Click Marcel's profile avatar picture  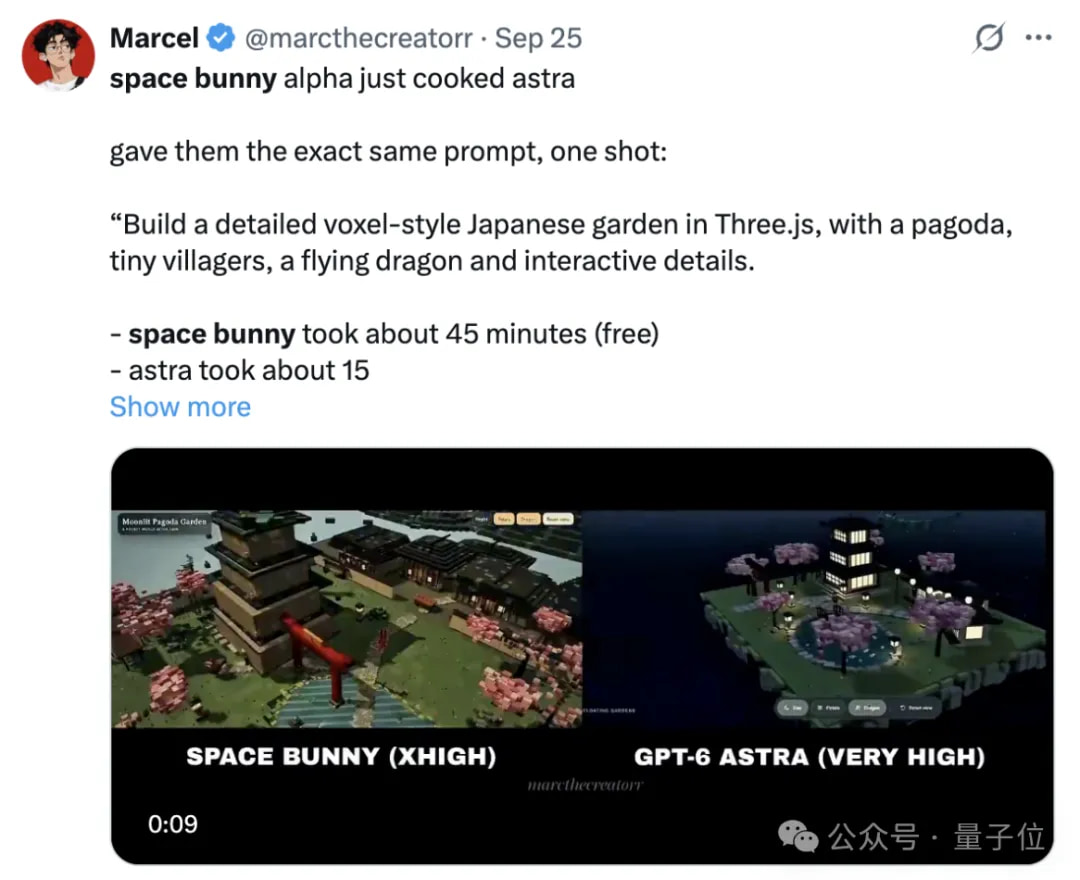coord(58,56)
